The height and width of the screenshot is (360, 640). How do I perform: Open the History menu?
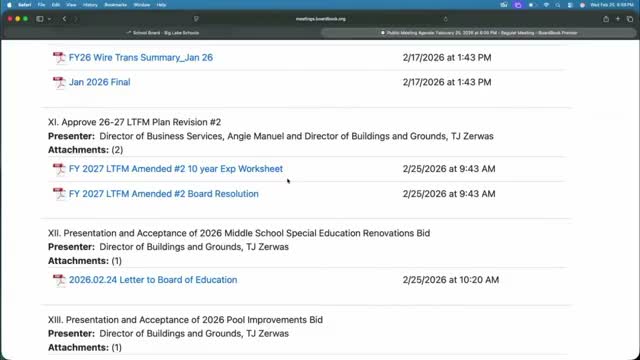click(90, 5)
